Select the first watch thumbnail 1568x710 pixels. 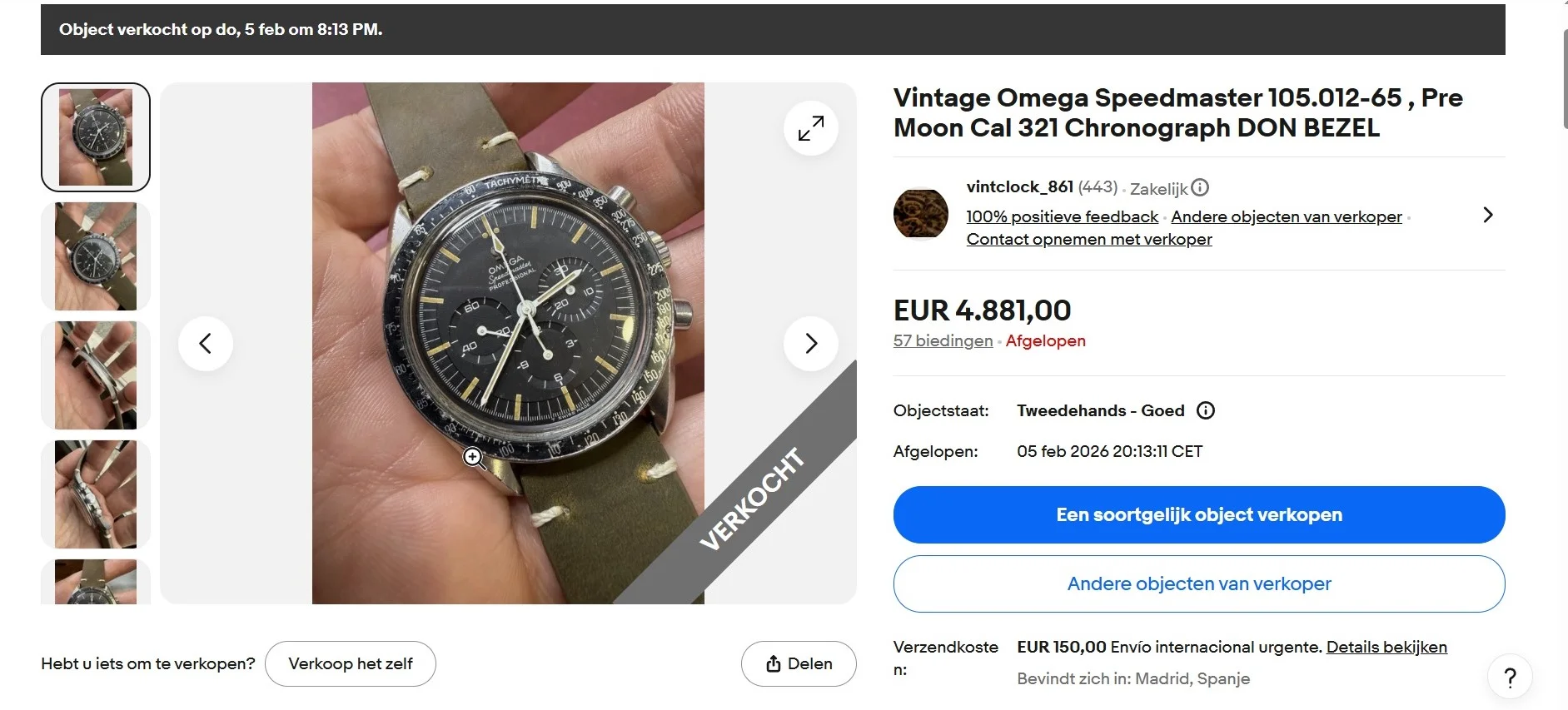pos(96,137)
